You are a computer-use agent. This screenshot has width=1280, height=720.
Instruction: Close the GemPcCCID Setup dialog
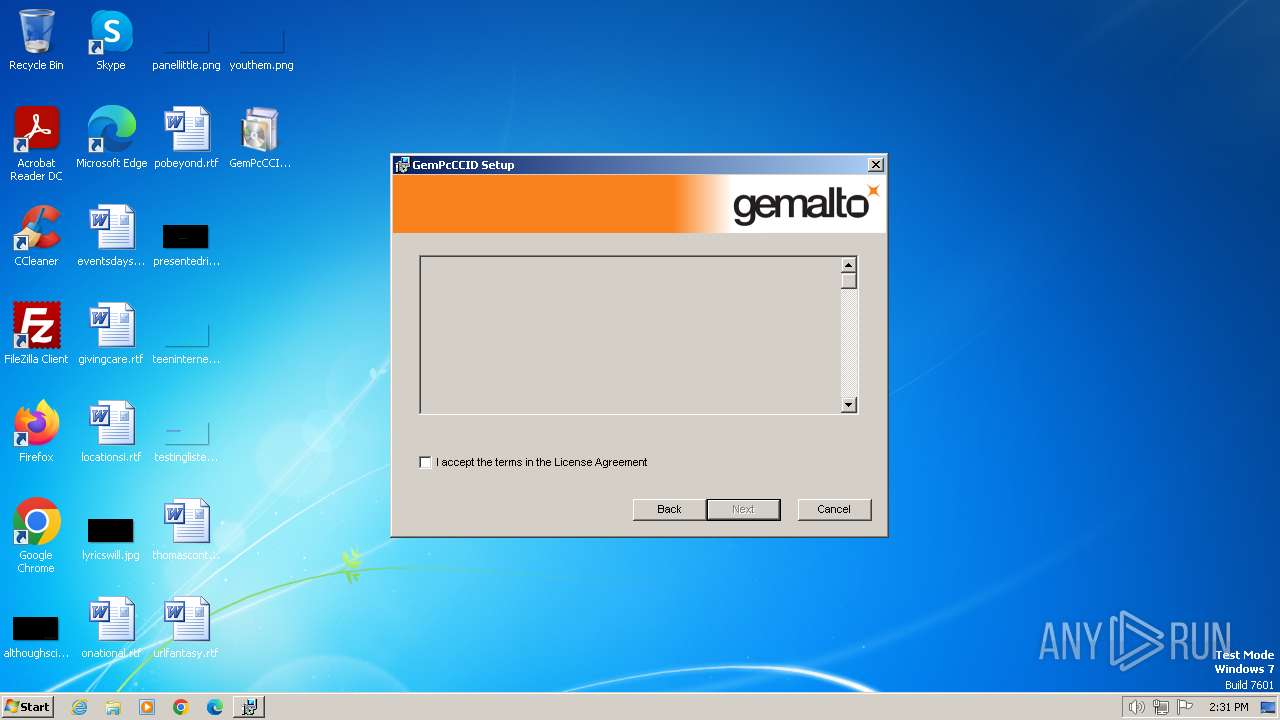(x=875, y=165)
